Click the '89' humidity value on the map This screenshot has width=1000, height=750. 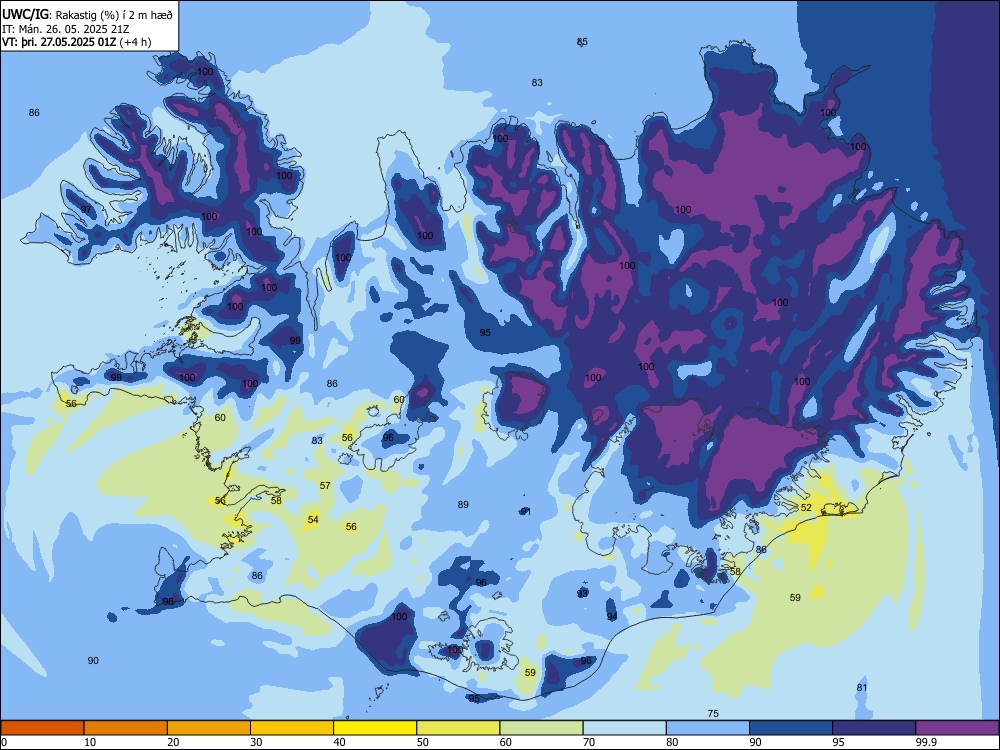pos(463,504)
